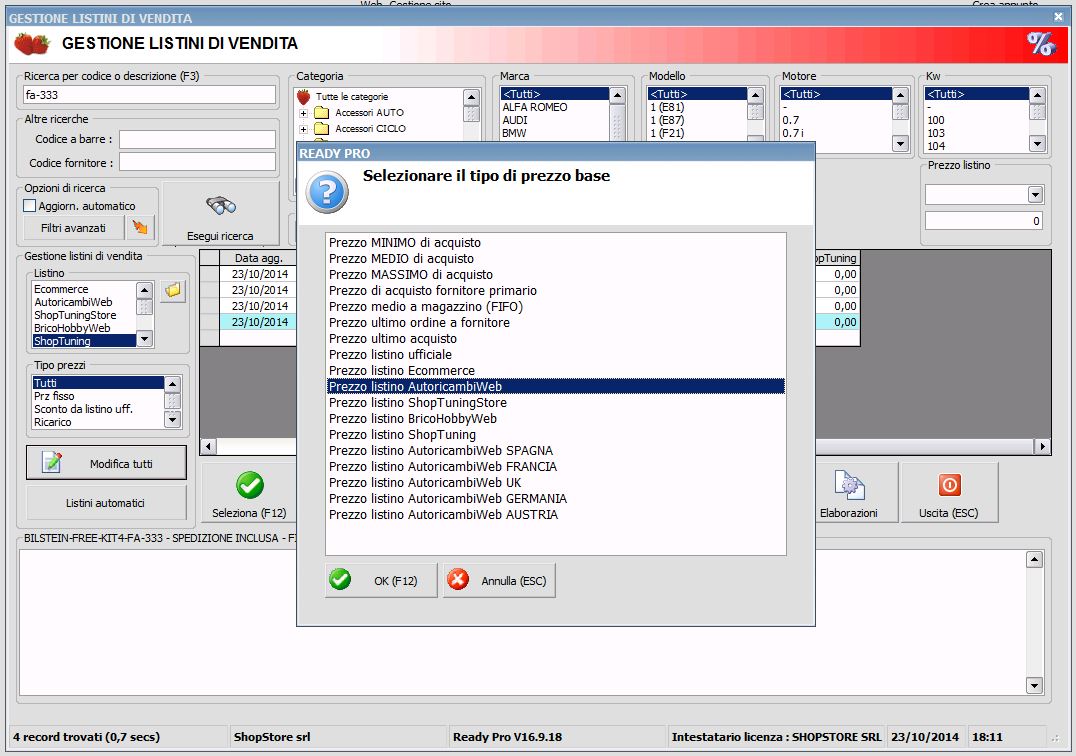Open Elaborazioni document gear icon

click(x=849, y=485)
